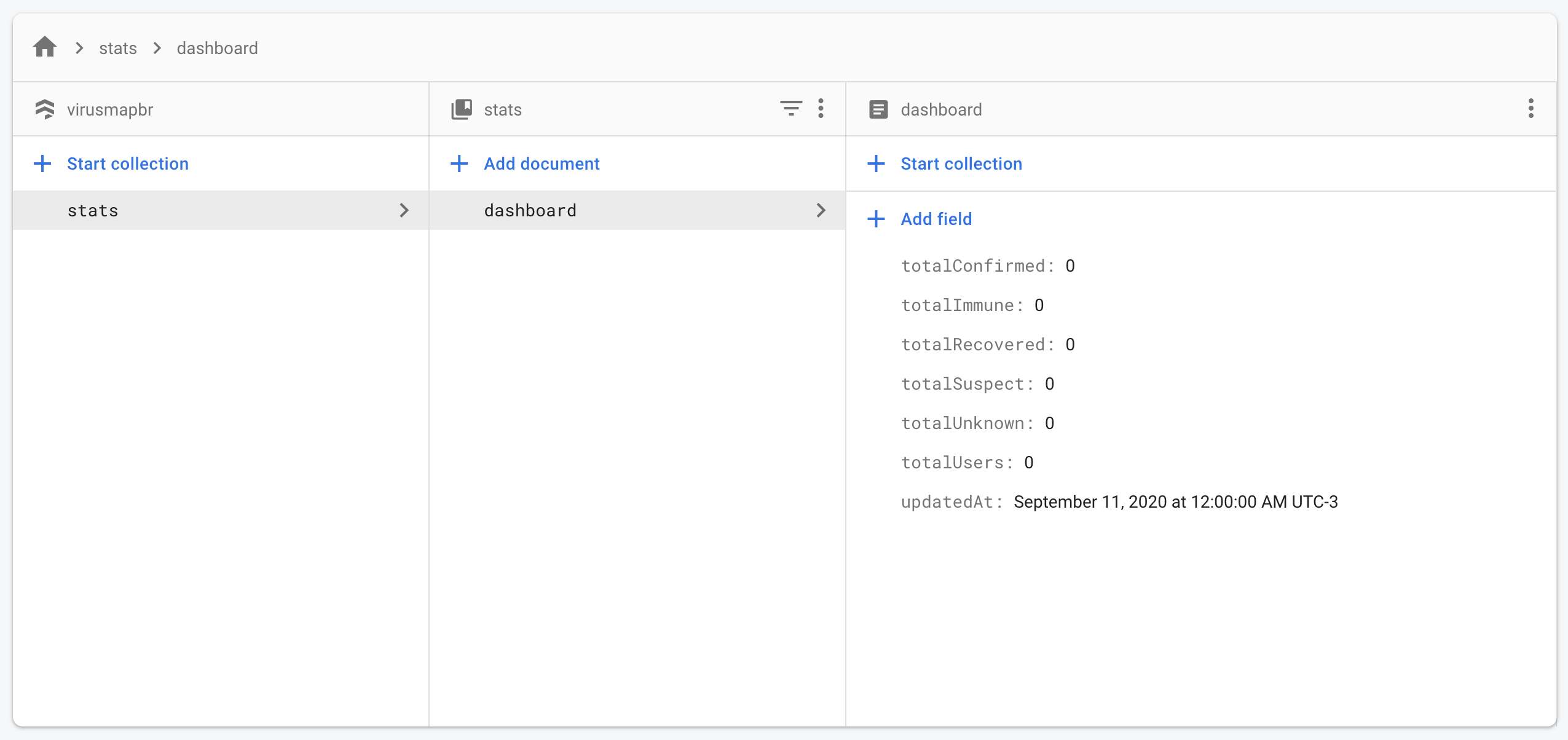Select the updatedAt timestamp September 11, 2020
Screen dimensions: 1568x740
pyautogui.click(x=1176, y=502)
